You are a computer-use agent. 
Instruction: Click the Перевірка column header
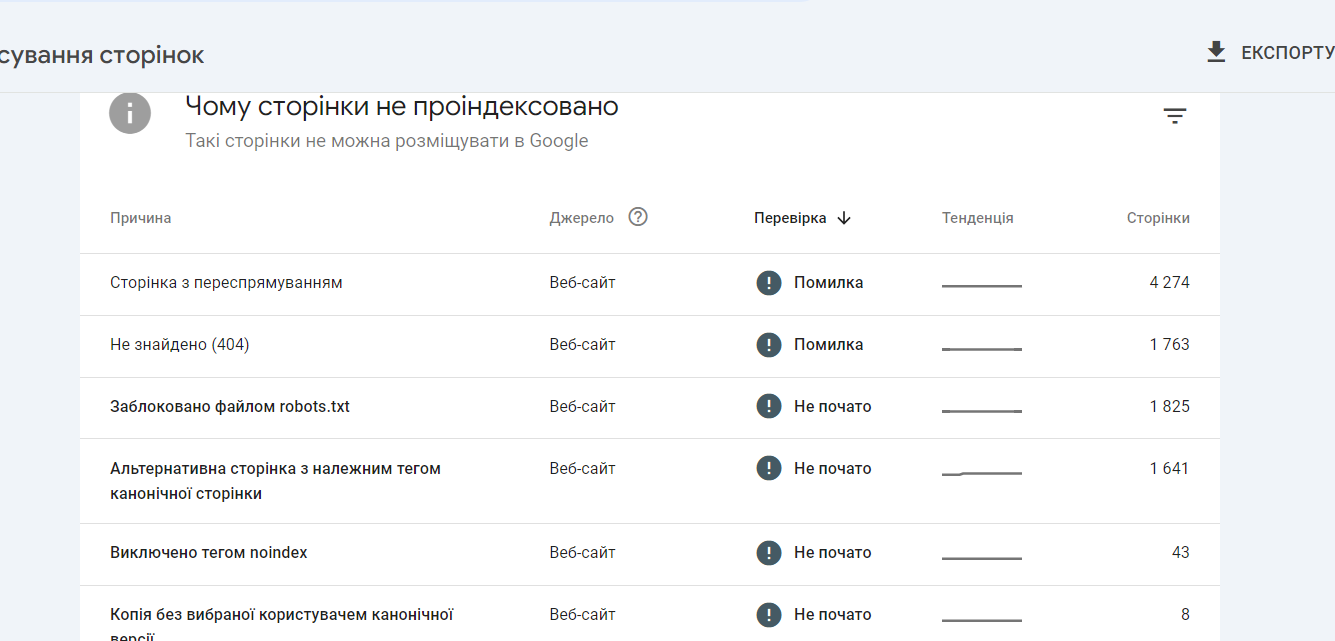(x=790, y=218)
